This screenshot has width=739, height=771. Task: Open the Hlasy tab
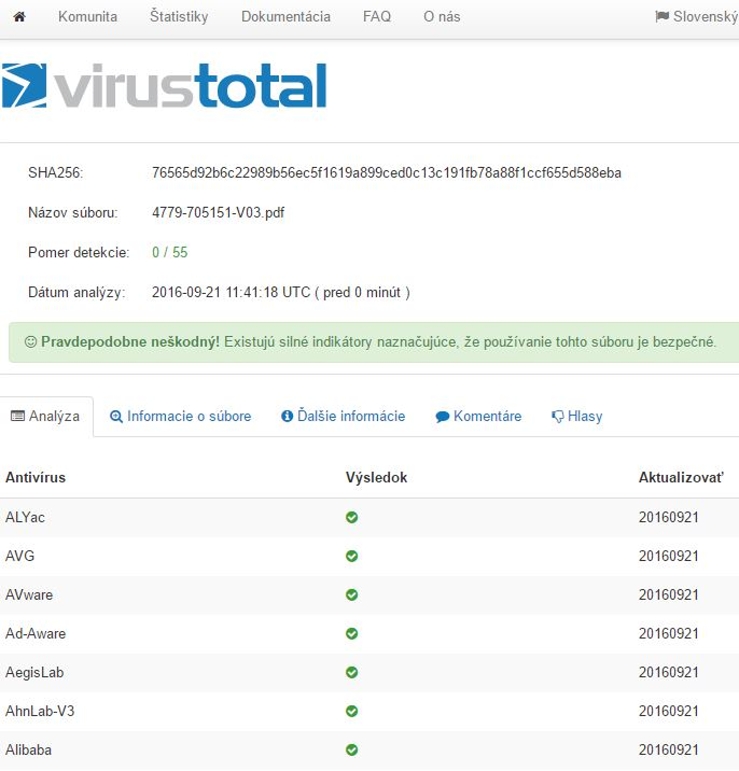(577, 416)
